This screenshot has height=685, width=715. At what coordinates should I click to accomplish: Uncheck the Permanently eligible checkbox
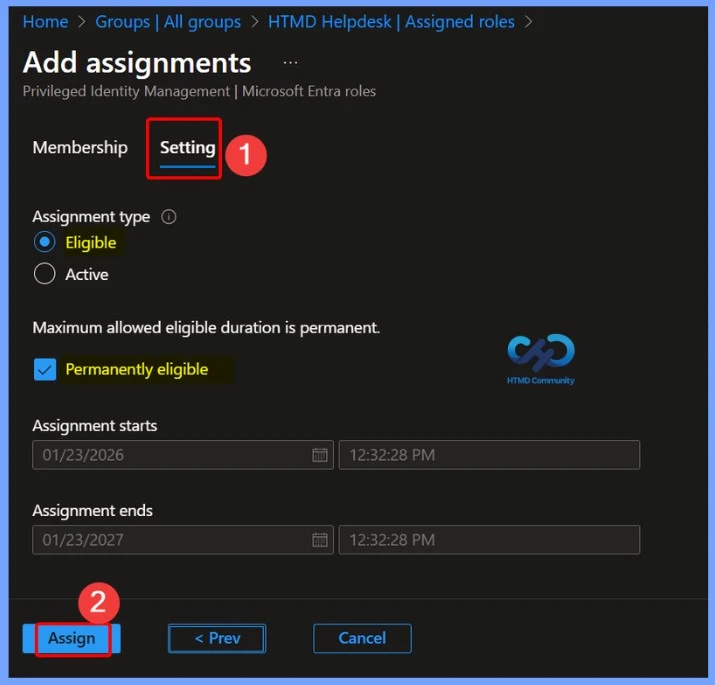click(x=44, y=370)
